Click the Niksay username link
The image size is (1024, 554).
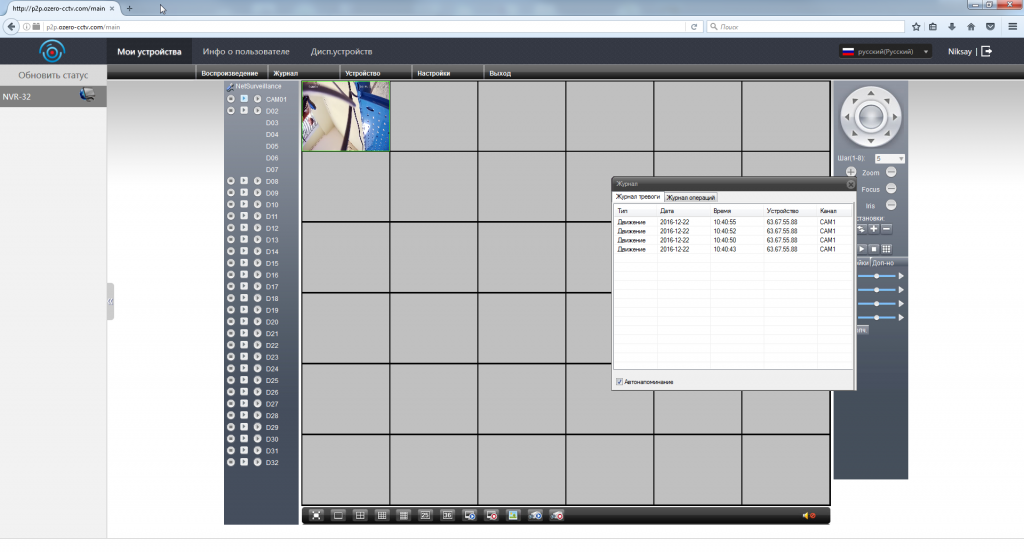[x=959, y=52]
